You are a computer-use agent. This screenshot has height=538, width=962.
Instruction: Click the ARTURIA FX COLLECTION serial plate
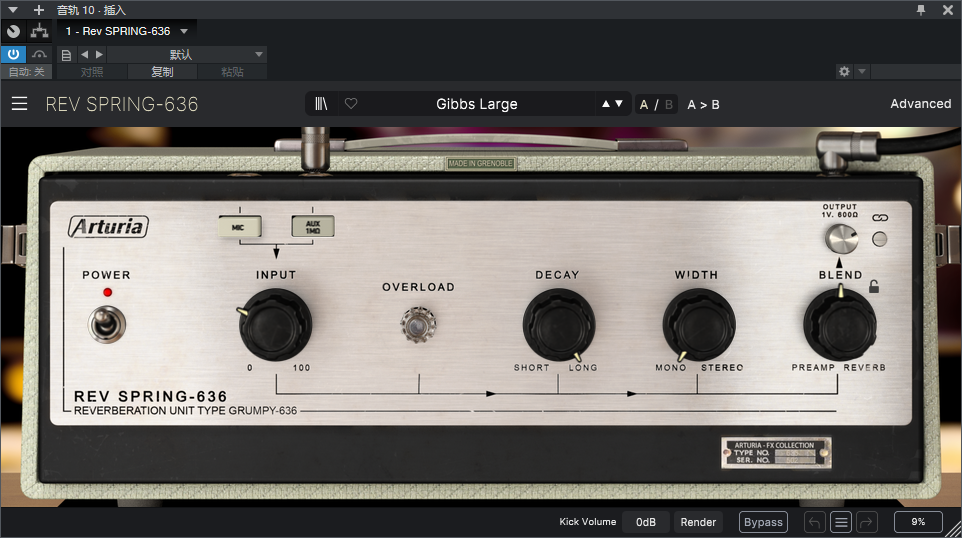coord(776,453)
